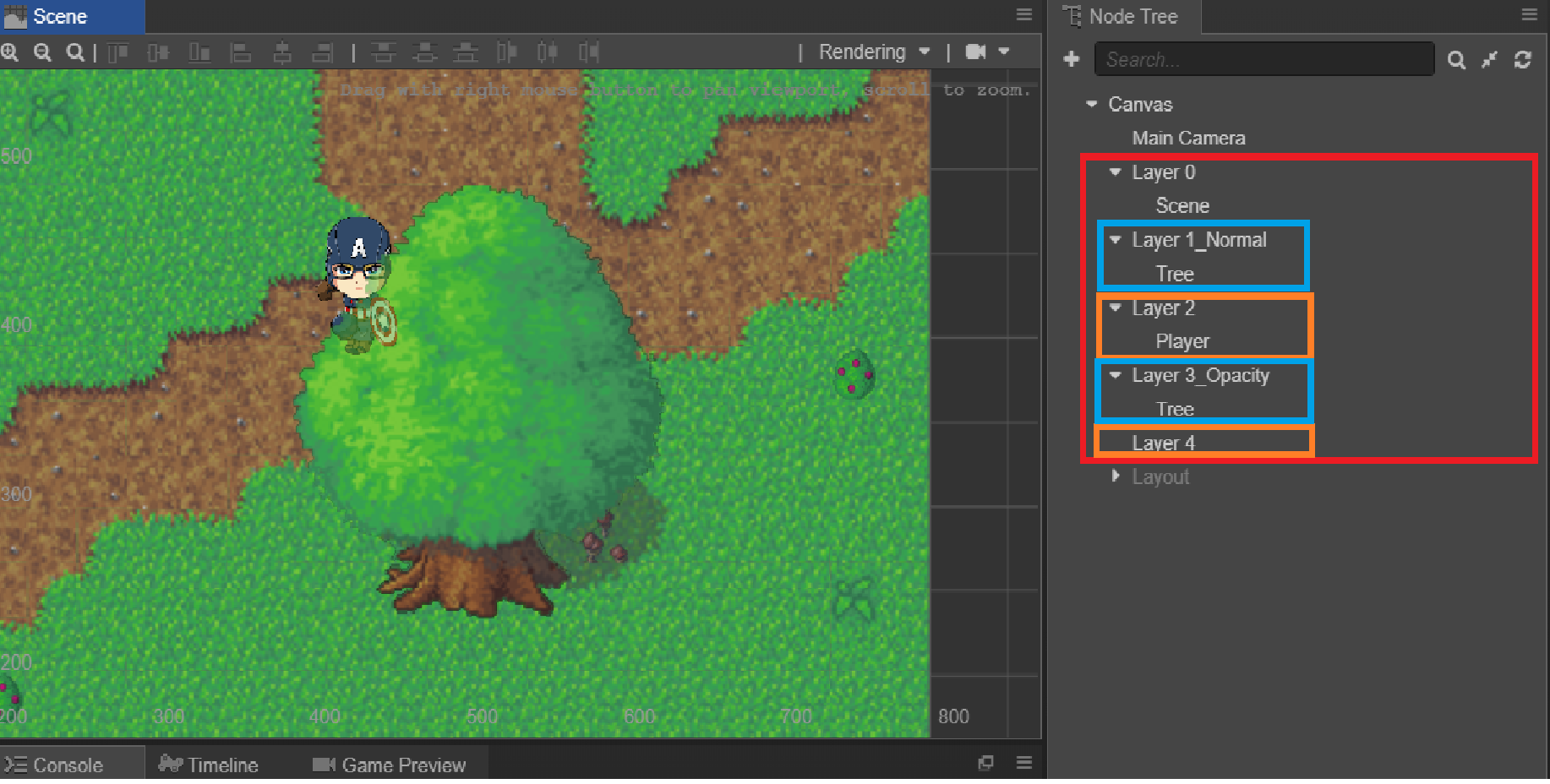Zoom in the scene view
This screenshot has height=784, width=1550.
pos(10,52)
